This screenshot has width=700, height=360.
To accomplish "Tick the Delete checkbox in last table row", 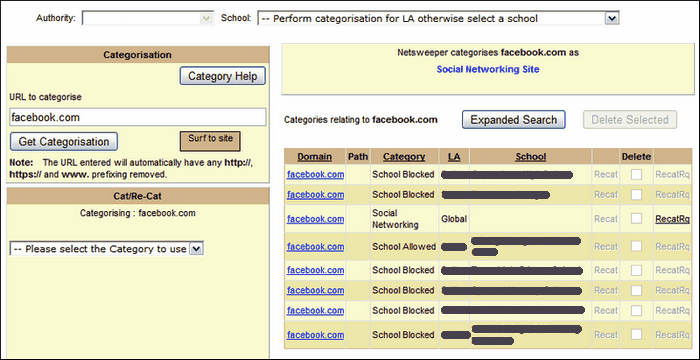I will click(636, 335).
